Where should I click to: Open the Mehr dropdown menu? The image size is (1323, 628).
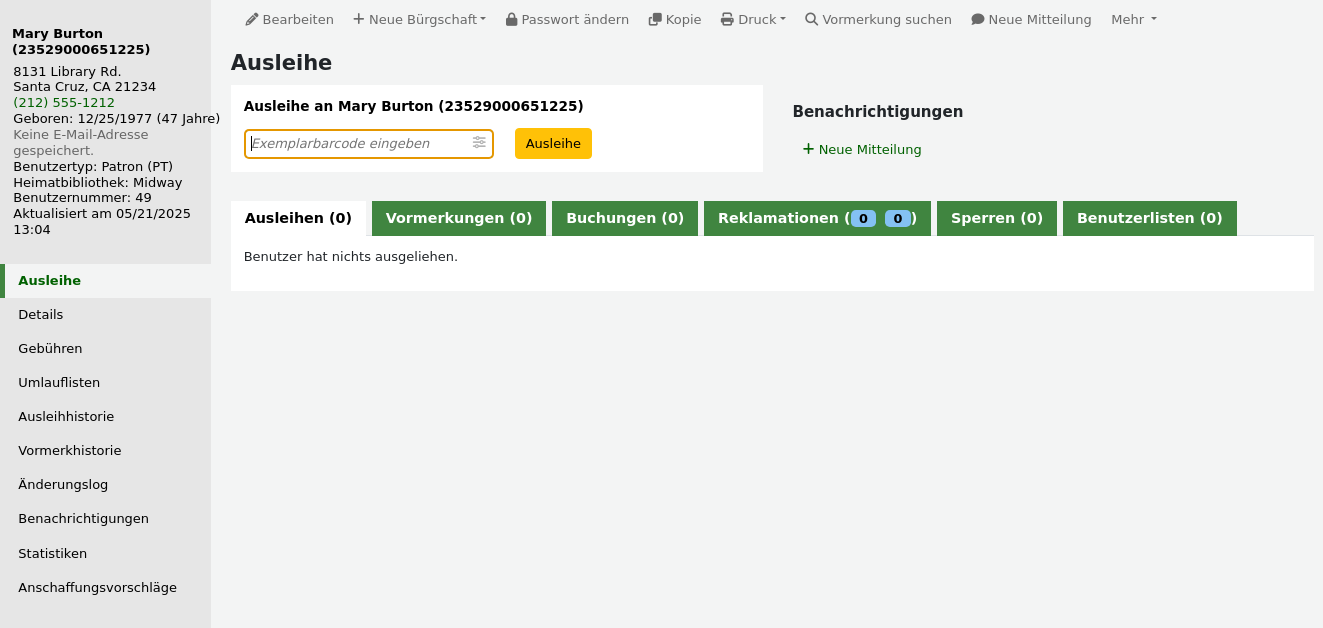tap(1134, 19)
